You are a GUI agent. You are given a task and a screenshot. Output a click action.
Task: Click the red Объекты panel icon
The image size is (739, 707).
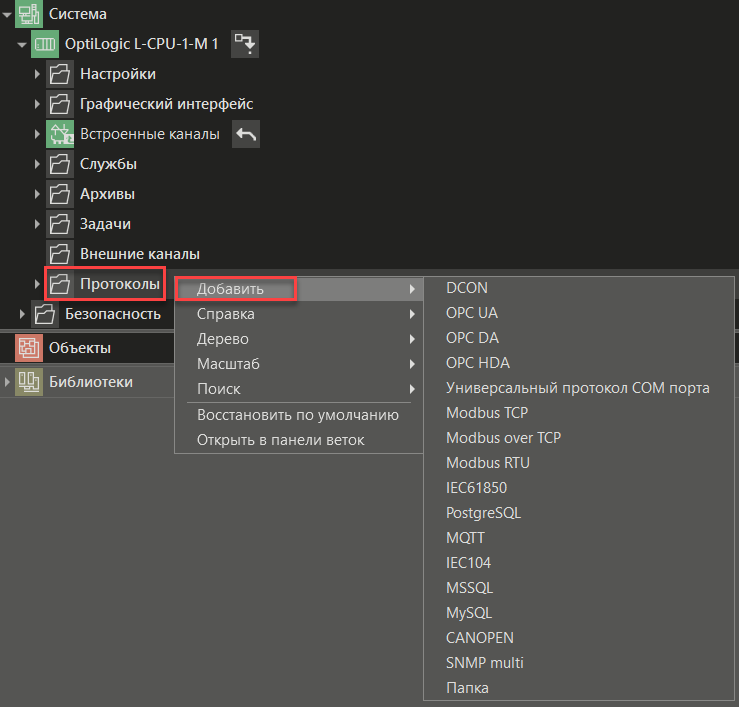(x=29, y=348)
